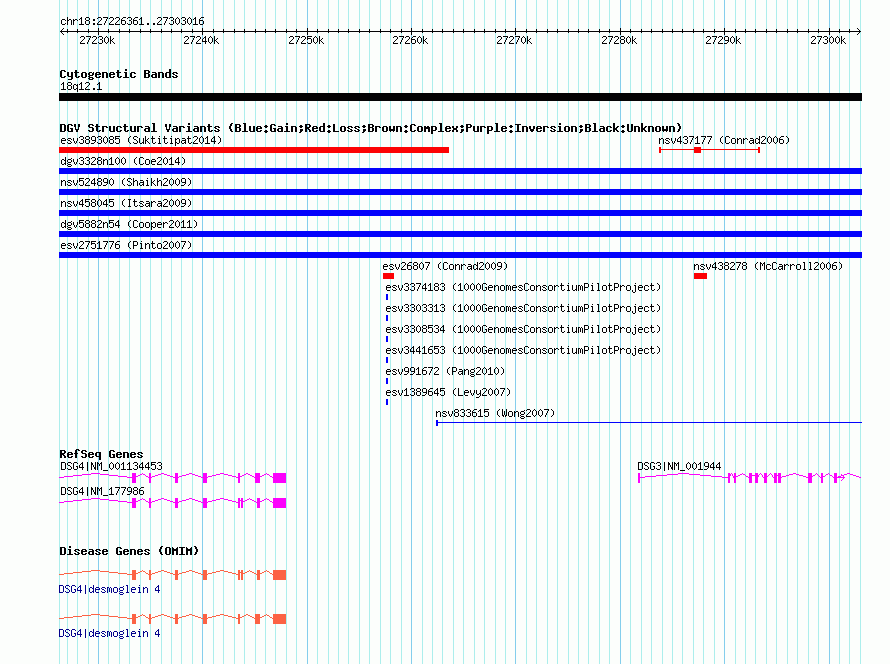This screenshot has width=890, height=664.
Task: Click the nsv833615 (Wong2007) label text
Action: [x=495, y=413]
